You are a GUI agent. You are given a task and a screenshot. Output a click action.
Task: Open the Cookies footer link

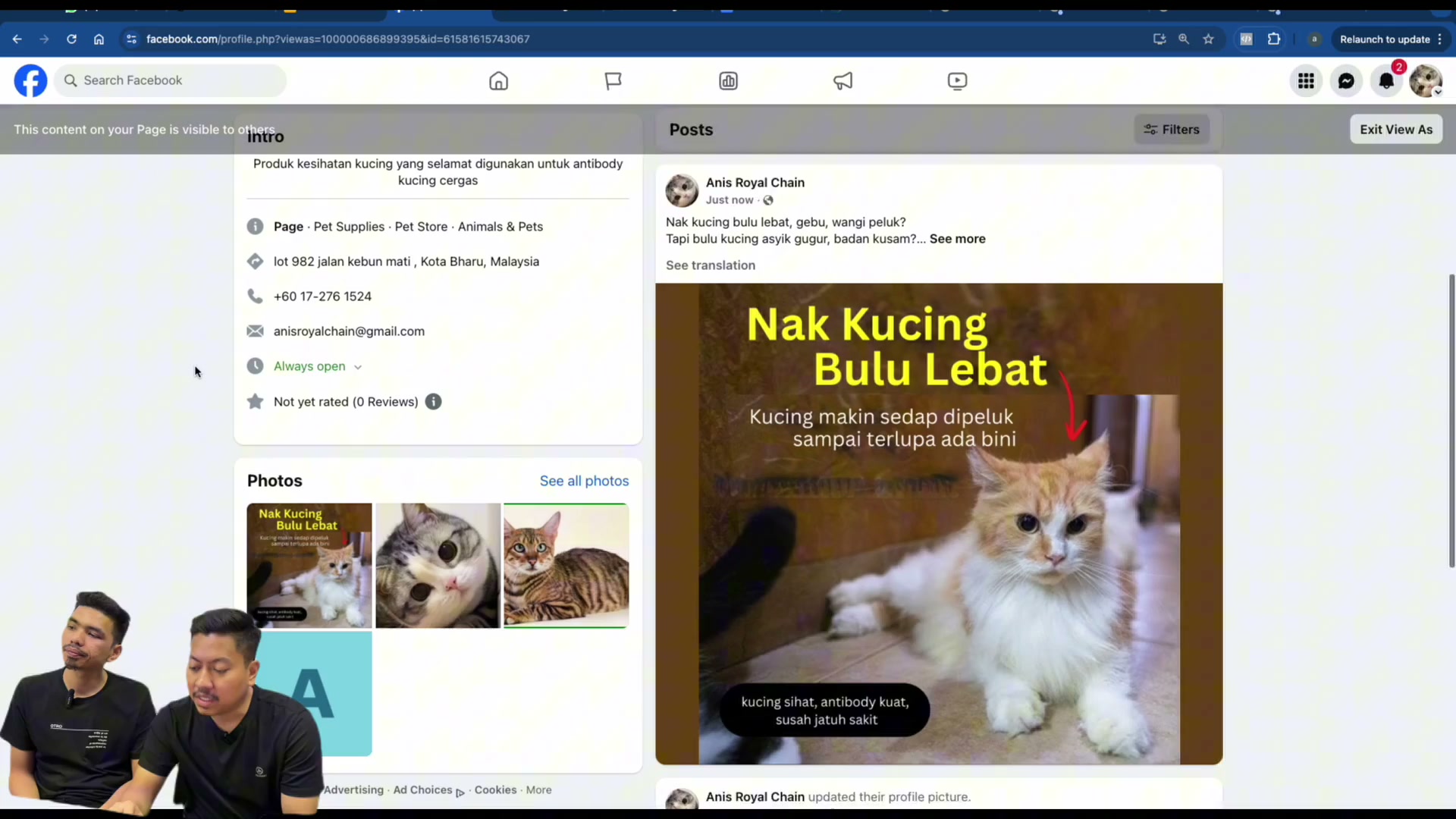pyautogui.click(x=495, y=790)
